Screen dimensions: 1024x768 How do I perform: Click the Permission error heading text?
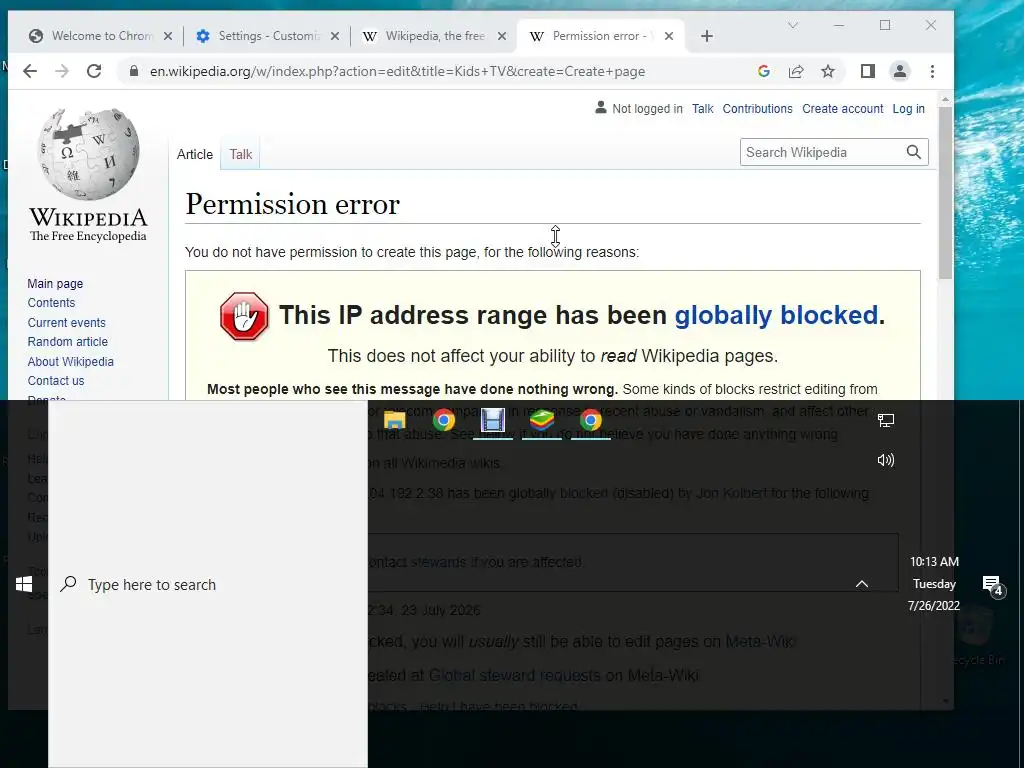(x=292, y=204)
